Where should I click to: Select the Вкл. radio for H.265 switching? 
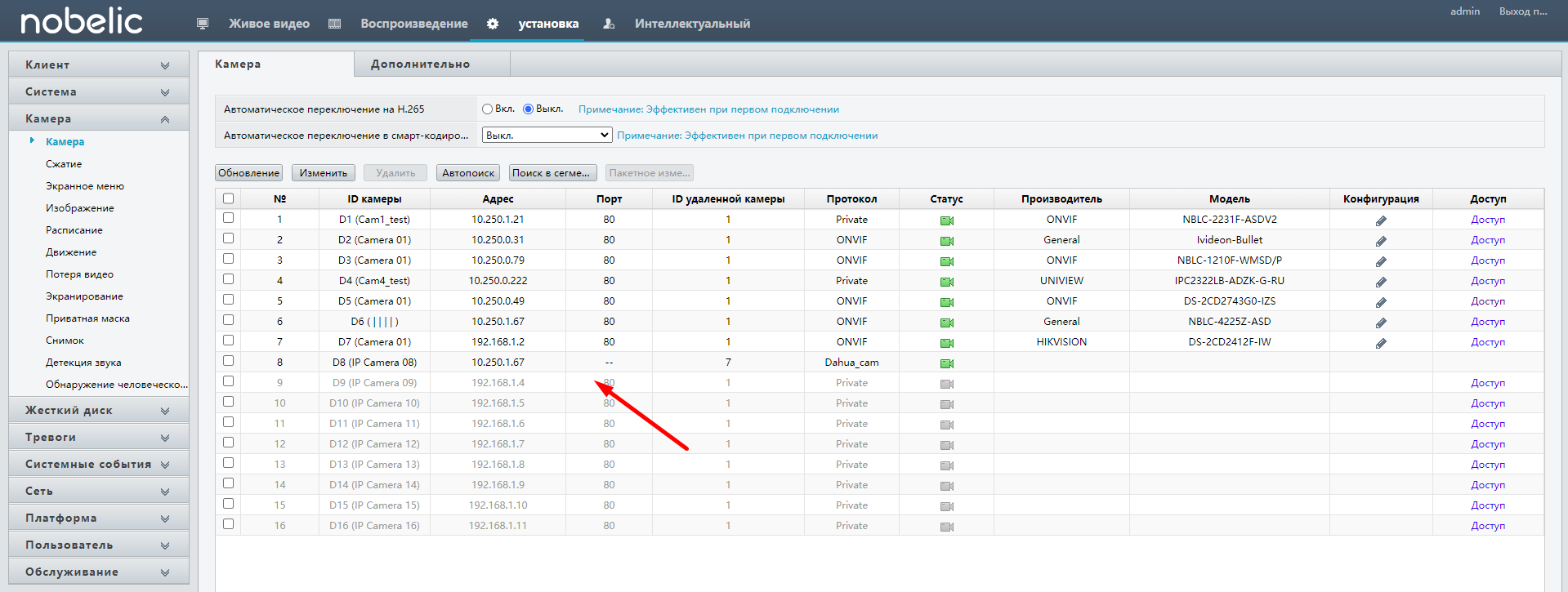click(x=488, y=109)
